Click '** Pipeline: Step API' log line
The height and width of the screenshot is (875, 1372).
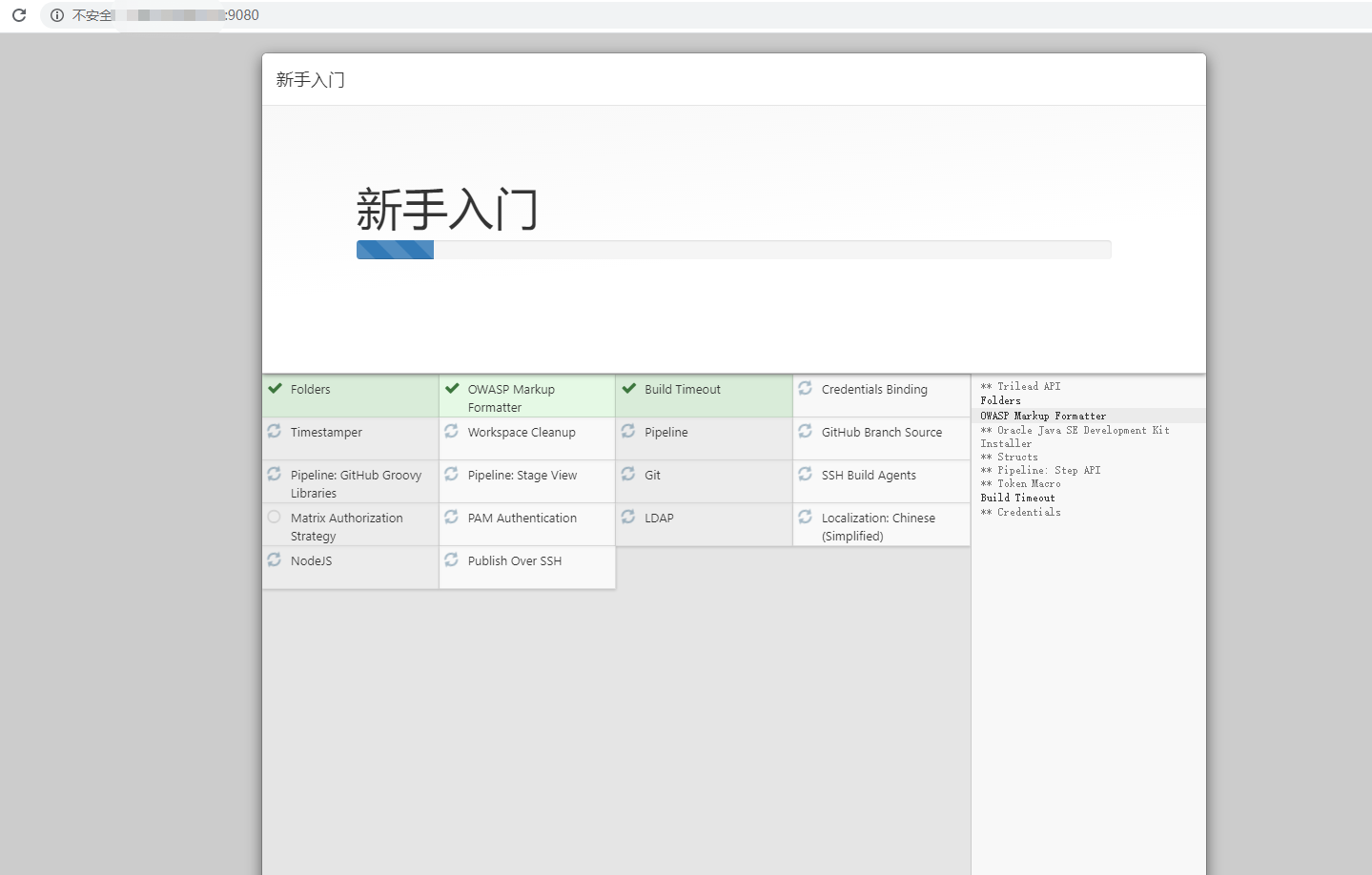[1040, 471]
